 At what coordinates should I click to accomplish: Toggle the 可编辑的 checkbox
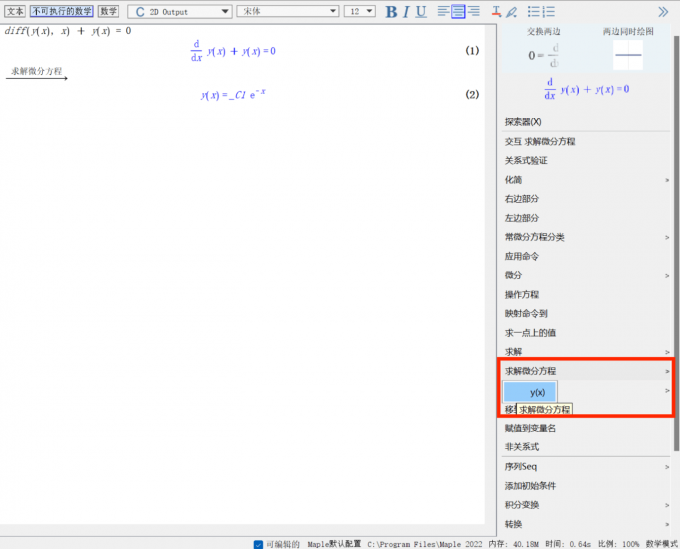coord(258,544)
